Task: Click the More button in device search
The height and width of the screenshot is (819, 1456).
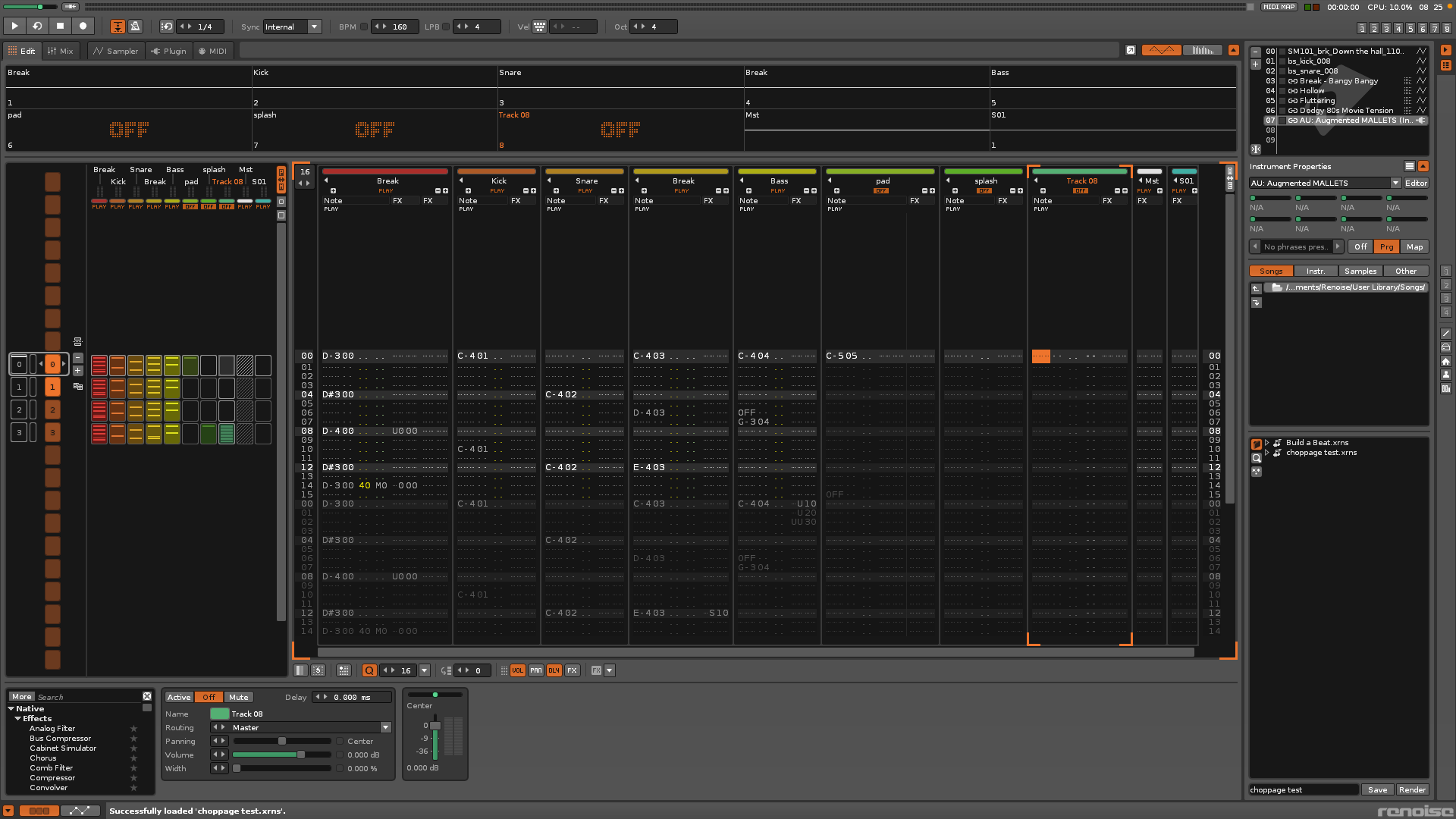Action: 22,696
